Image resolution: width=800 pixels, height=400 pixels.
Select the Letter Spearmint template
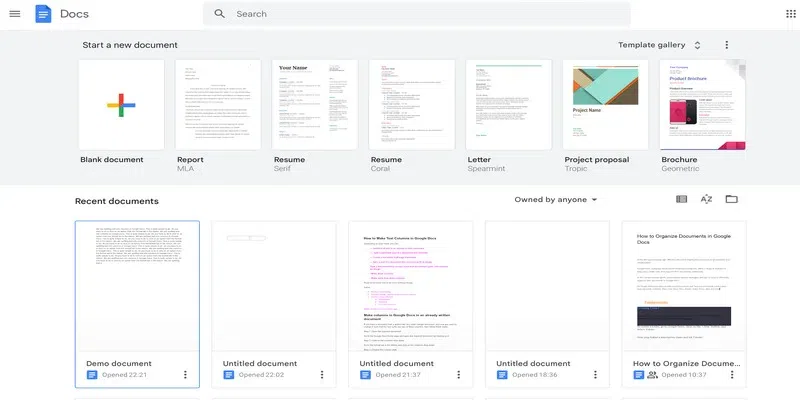coord(509,105)
